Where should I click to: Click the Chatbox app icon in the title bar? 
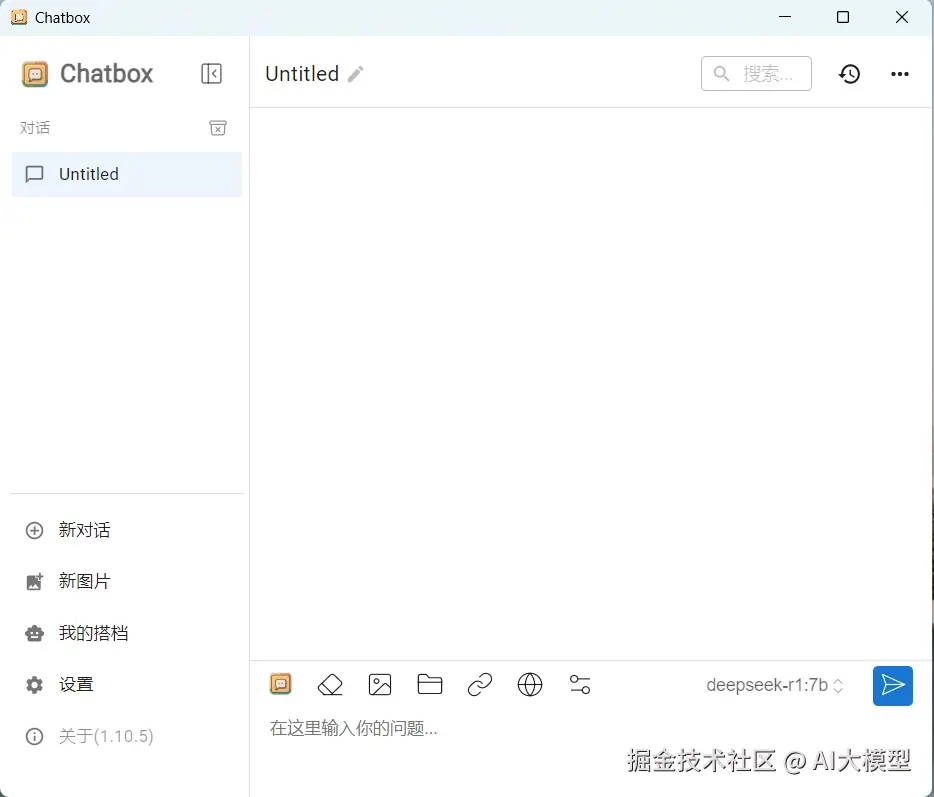click(x=19, y=17)
